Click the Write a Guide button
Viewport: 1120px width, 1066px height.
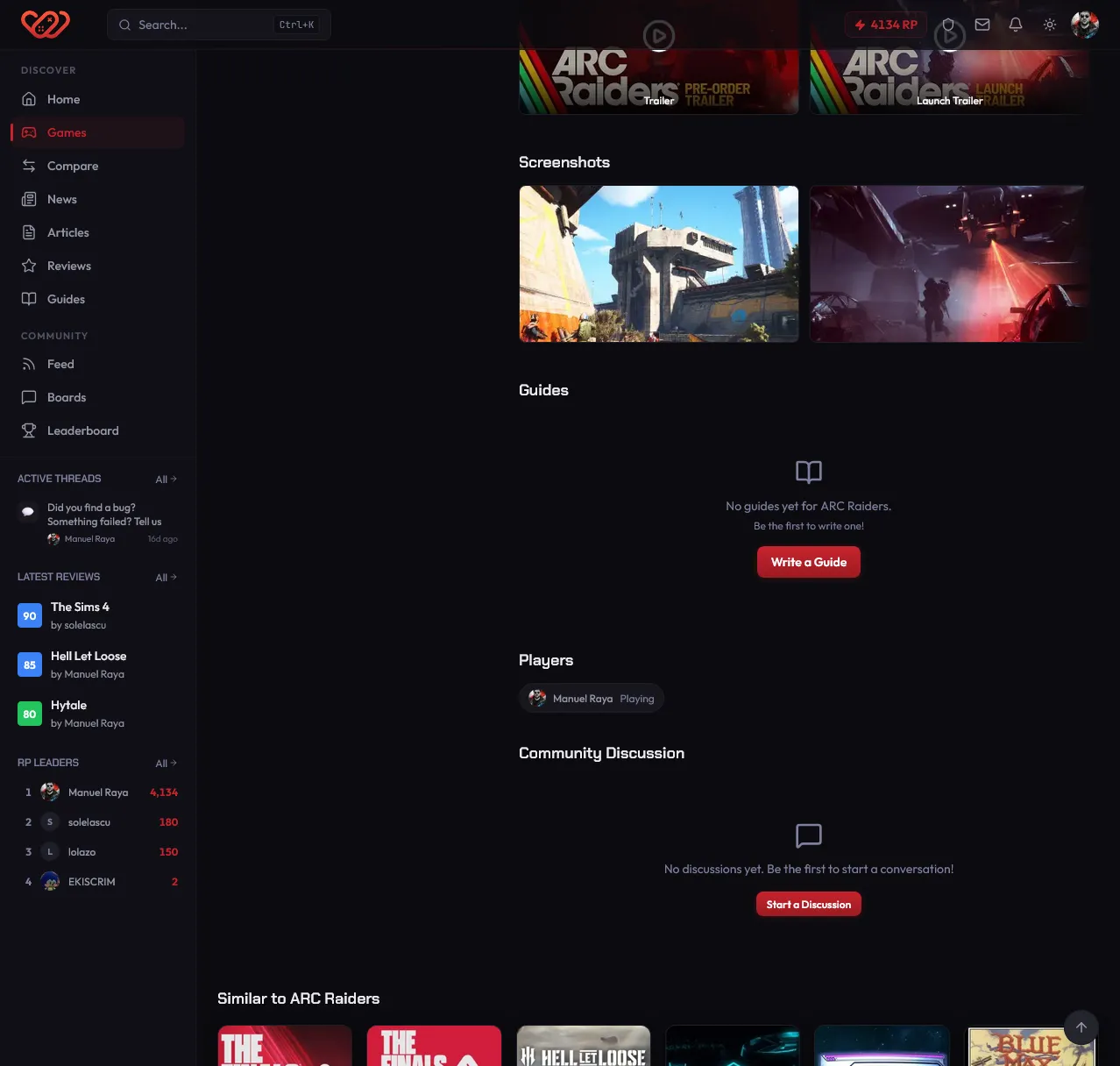pos(808,561)
